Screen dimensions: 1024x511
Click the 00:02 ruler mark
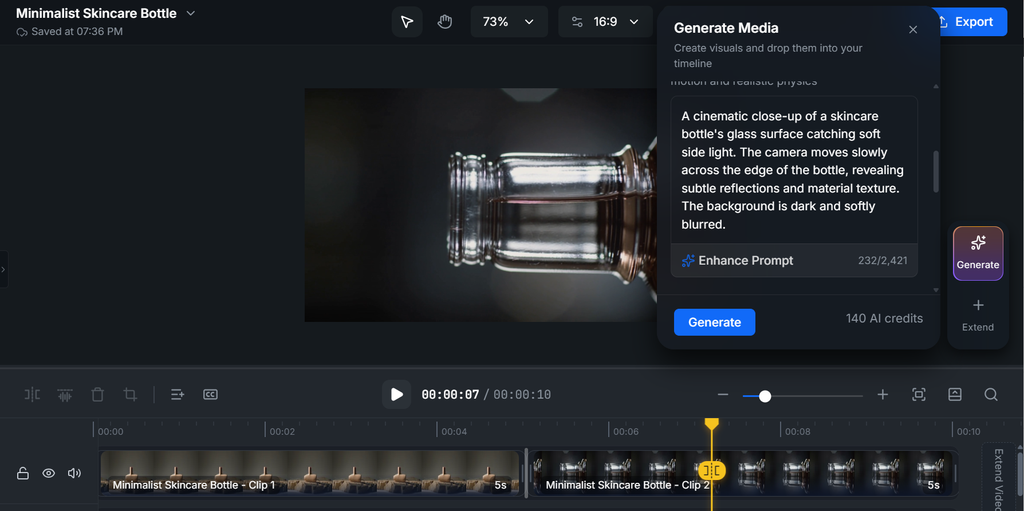pyautogui.click(x=281, y=431)
